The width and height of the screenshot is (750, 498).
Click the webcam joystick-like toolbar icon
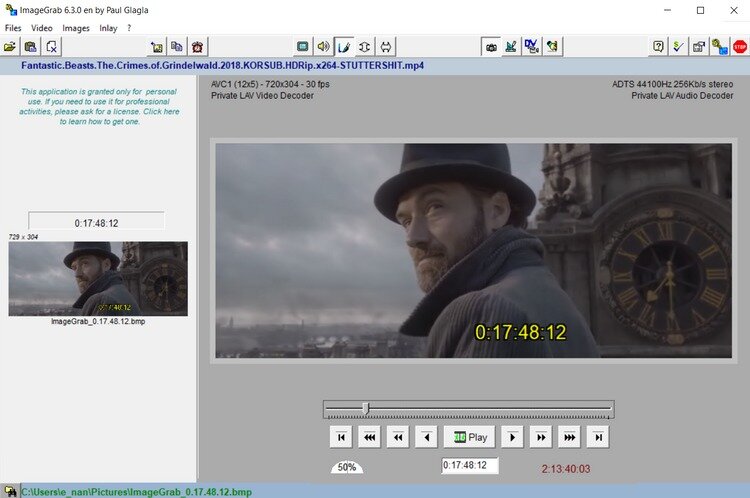click(x=511, y=47)
